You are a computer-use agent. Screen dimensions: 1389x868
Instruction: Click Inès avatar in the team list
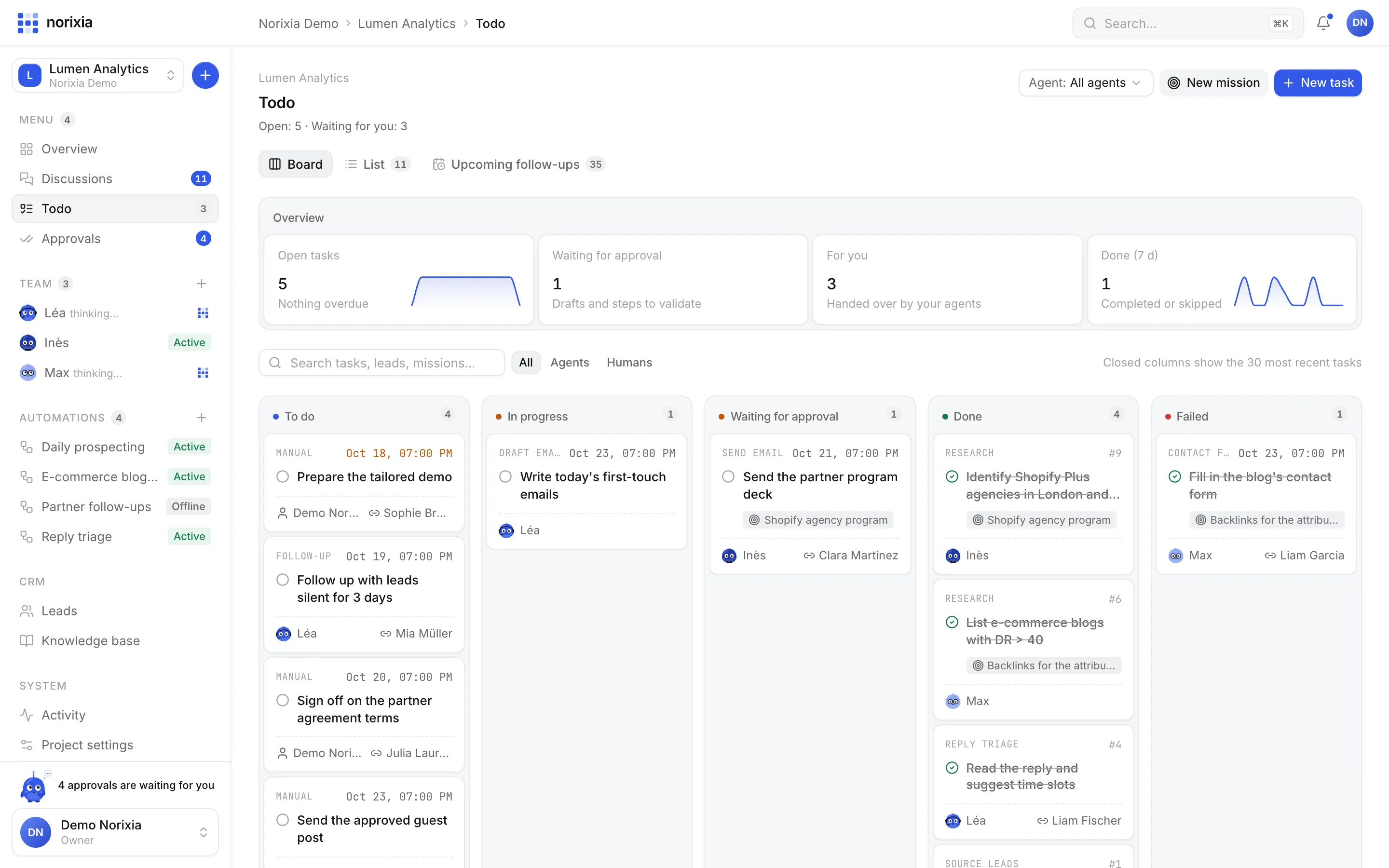coord(27,343)
